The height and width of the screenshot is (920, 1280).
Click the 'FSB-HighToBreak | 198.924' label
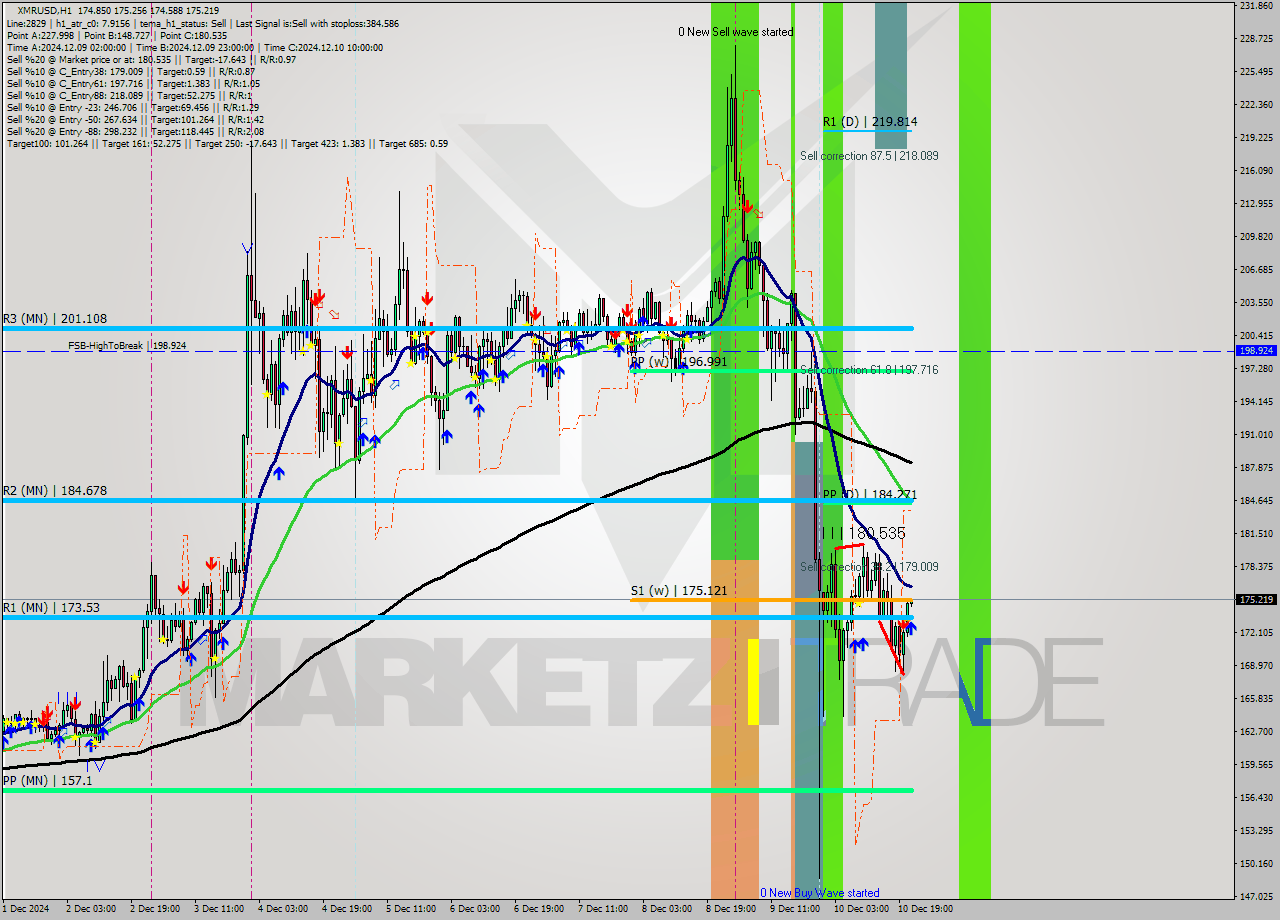[x=127, y=346]
